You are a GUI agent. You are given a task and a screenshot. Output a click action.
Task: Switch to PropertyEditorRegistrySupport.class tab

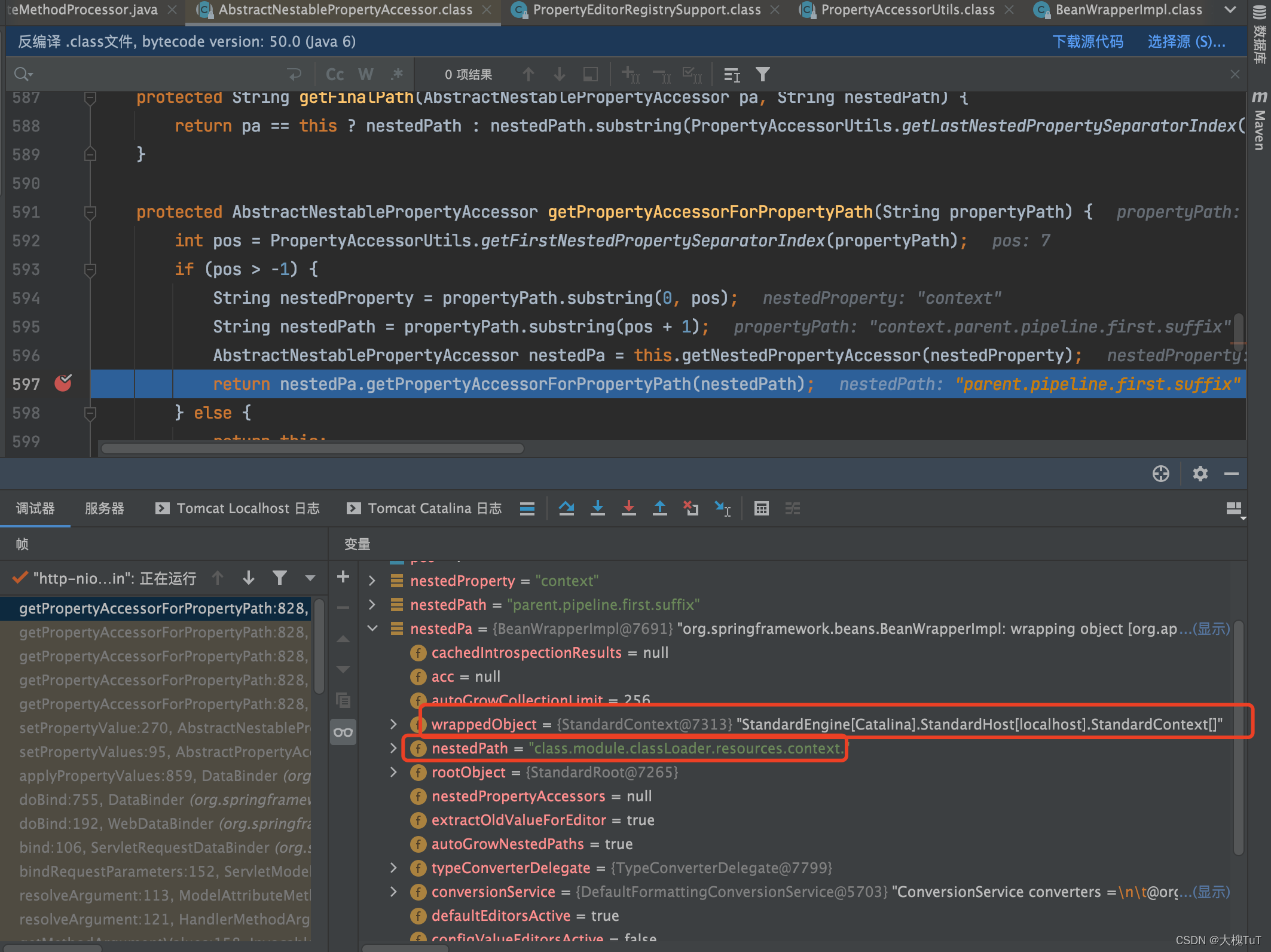647,10
